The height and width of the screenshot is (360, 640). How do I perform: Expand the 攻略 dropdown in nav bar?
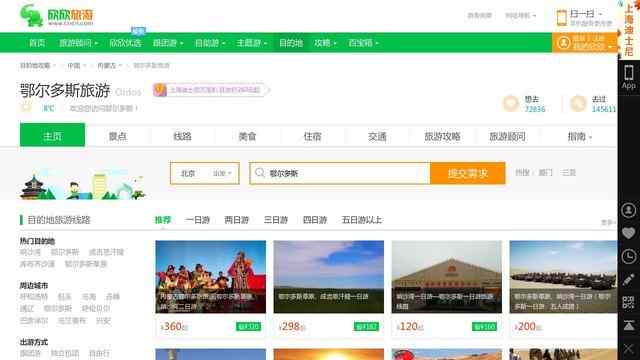[325, 43]
